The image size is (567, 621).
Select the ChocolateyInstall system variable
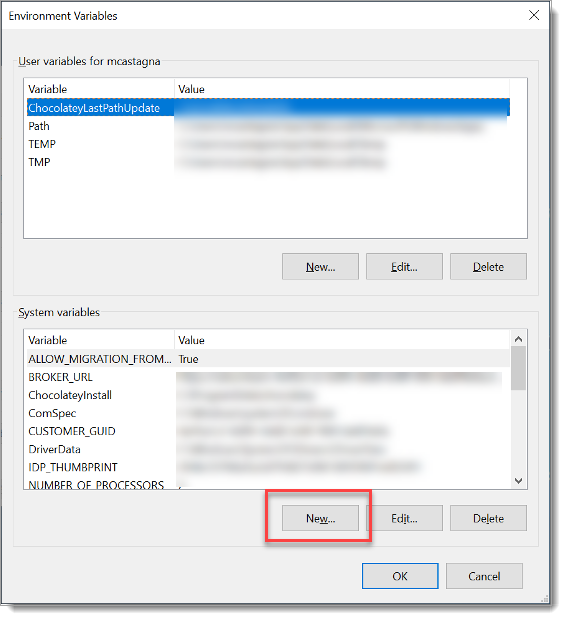(x=268, y=395)
